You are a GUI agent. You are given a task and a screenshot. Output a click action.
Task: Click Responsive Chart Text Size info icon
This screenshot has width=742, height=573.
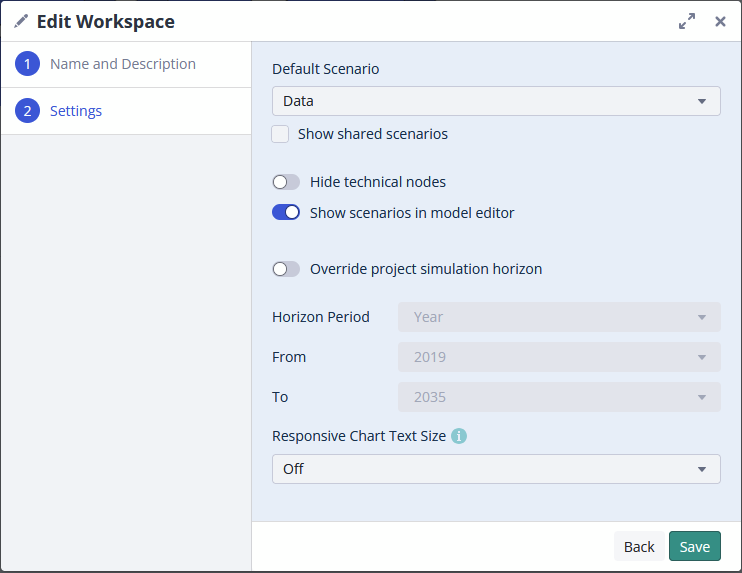pyautogui.click(x=459, y=436)
